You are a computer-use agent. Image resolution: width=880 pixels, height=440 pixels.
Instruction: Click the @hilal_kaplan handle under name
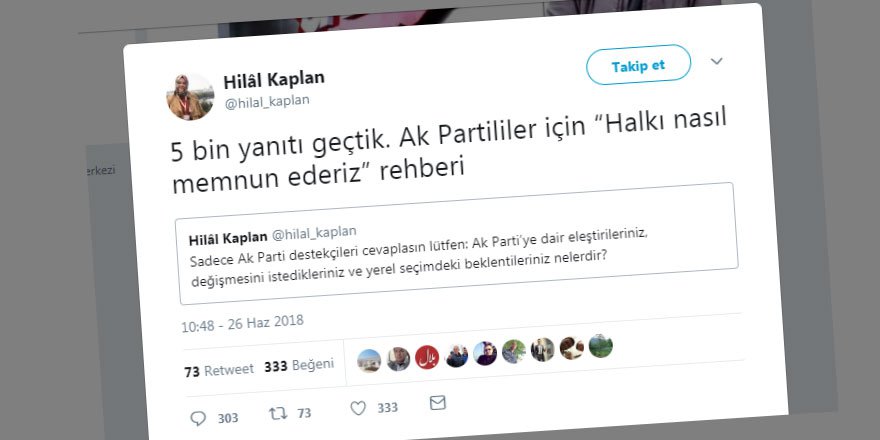[x=267, y=102]
